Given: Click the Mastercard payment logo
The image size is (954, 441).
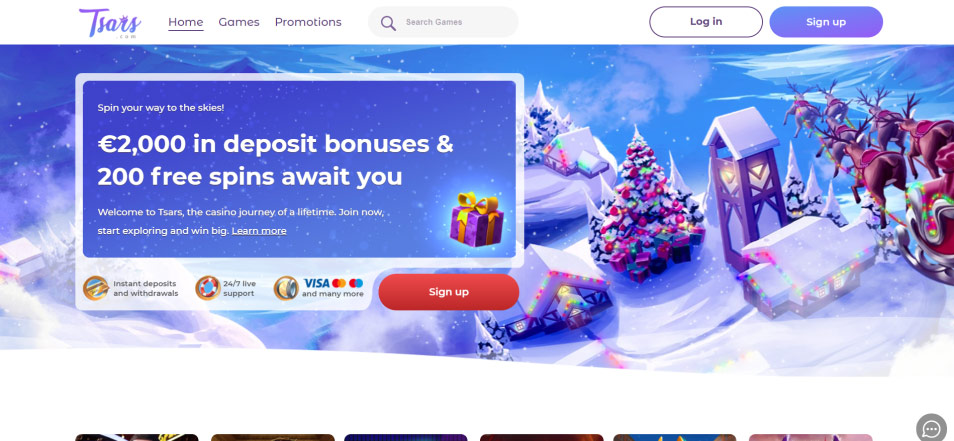Looking at the screenshot, I should pyautogui.click(x=339, y=283).
